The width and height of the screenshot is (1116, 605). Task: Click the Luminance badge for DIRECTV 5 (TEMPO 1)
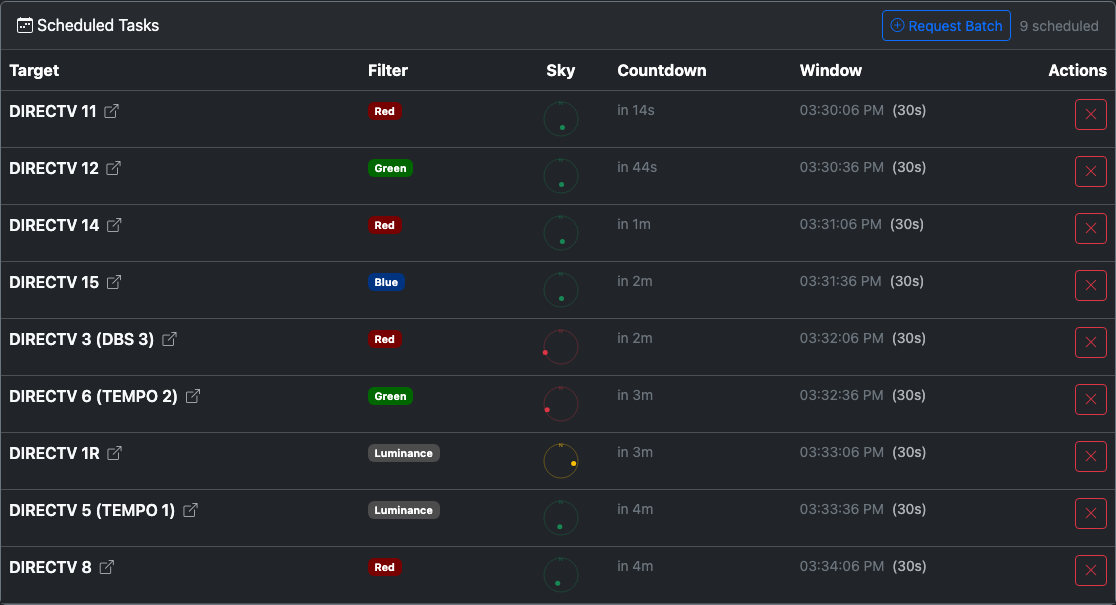coord(404,510)
